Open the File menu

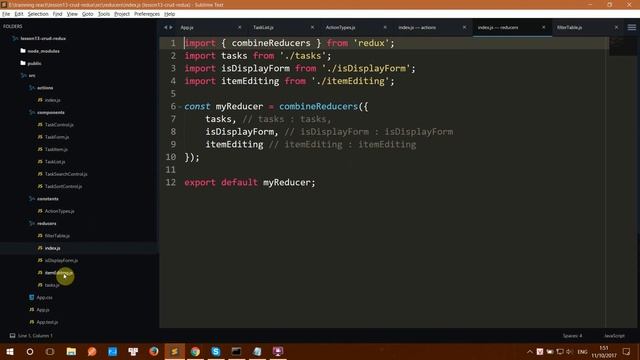tap(6, 14)
